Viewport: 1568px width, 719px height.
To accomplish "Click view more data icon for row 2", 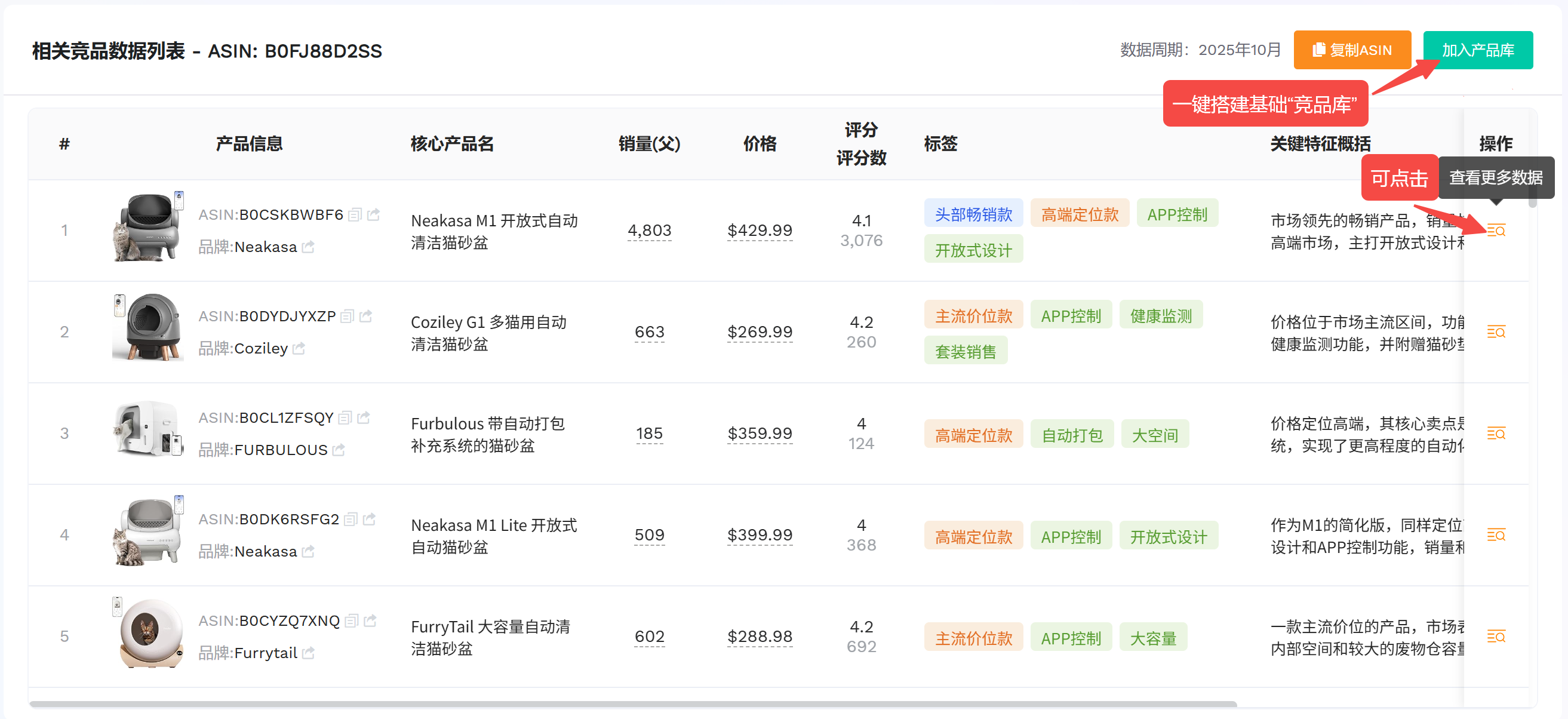I will click(1496, 332).
